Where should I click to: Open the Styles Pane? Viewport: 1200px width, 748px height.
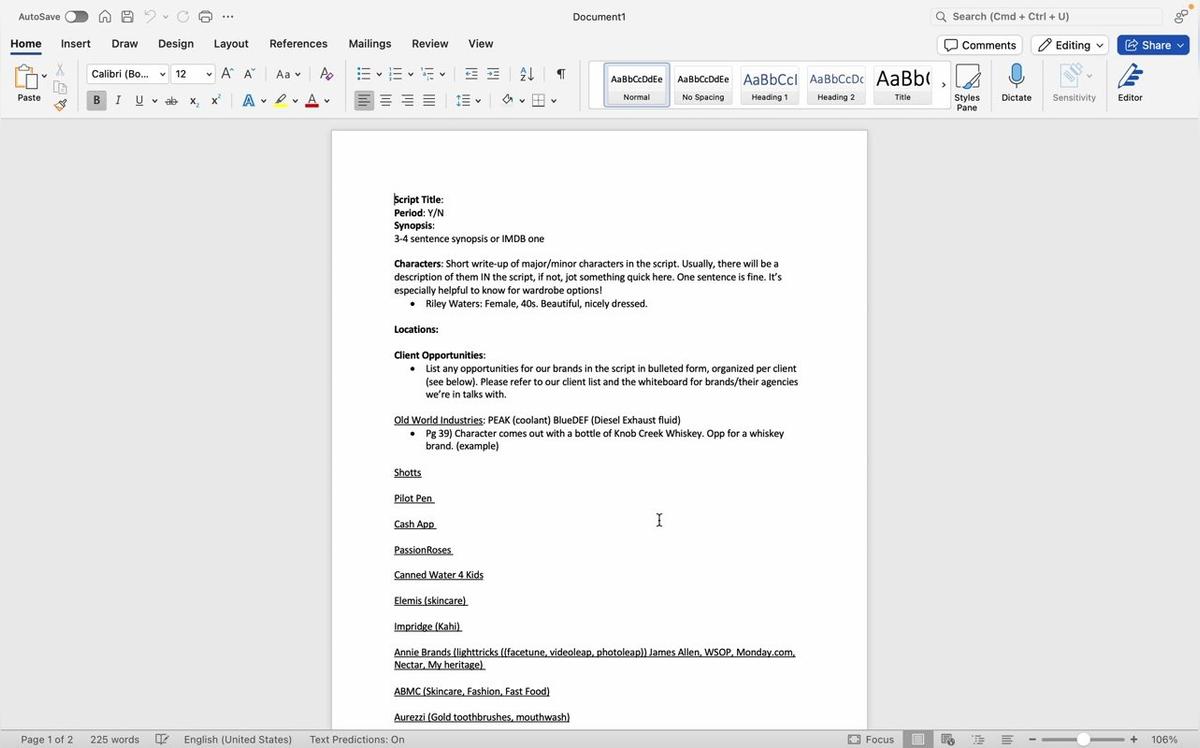coord(967,88)
